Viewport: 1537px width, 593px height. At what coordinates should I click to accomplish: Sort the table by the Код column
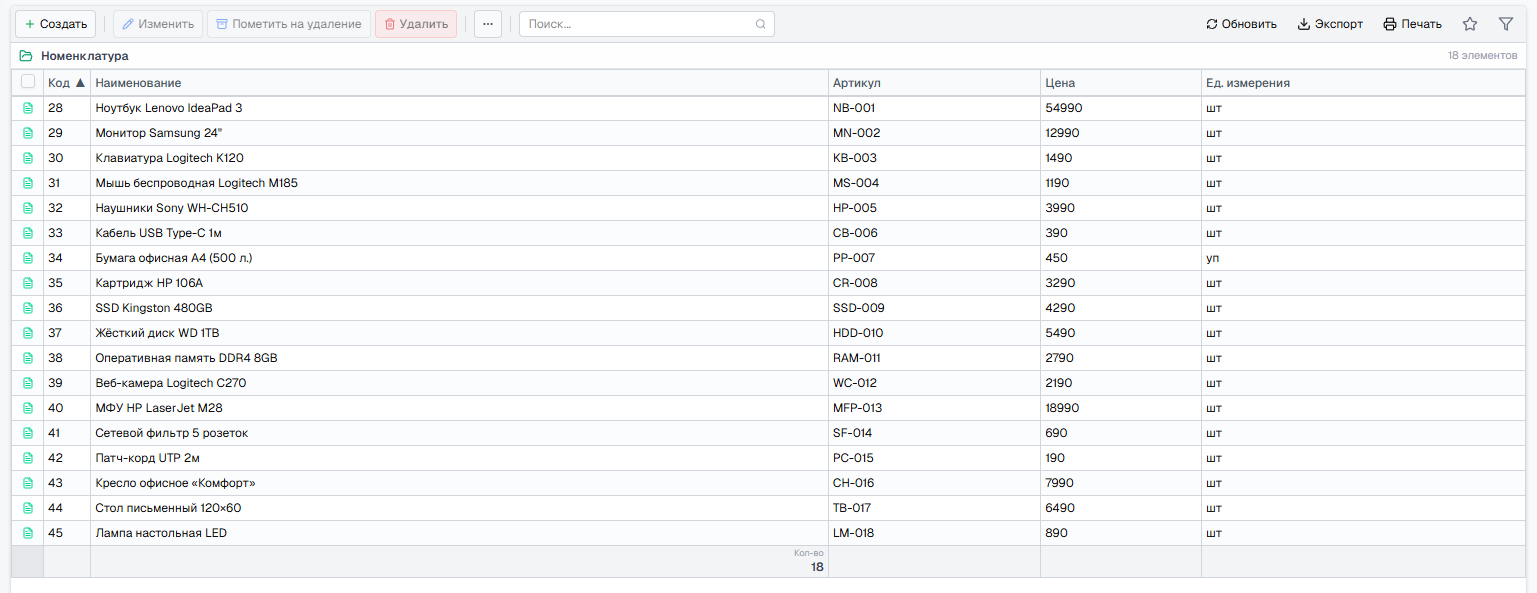[x=66, y=83]
